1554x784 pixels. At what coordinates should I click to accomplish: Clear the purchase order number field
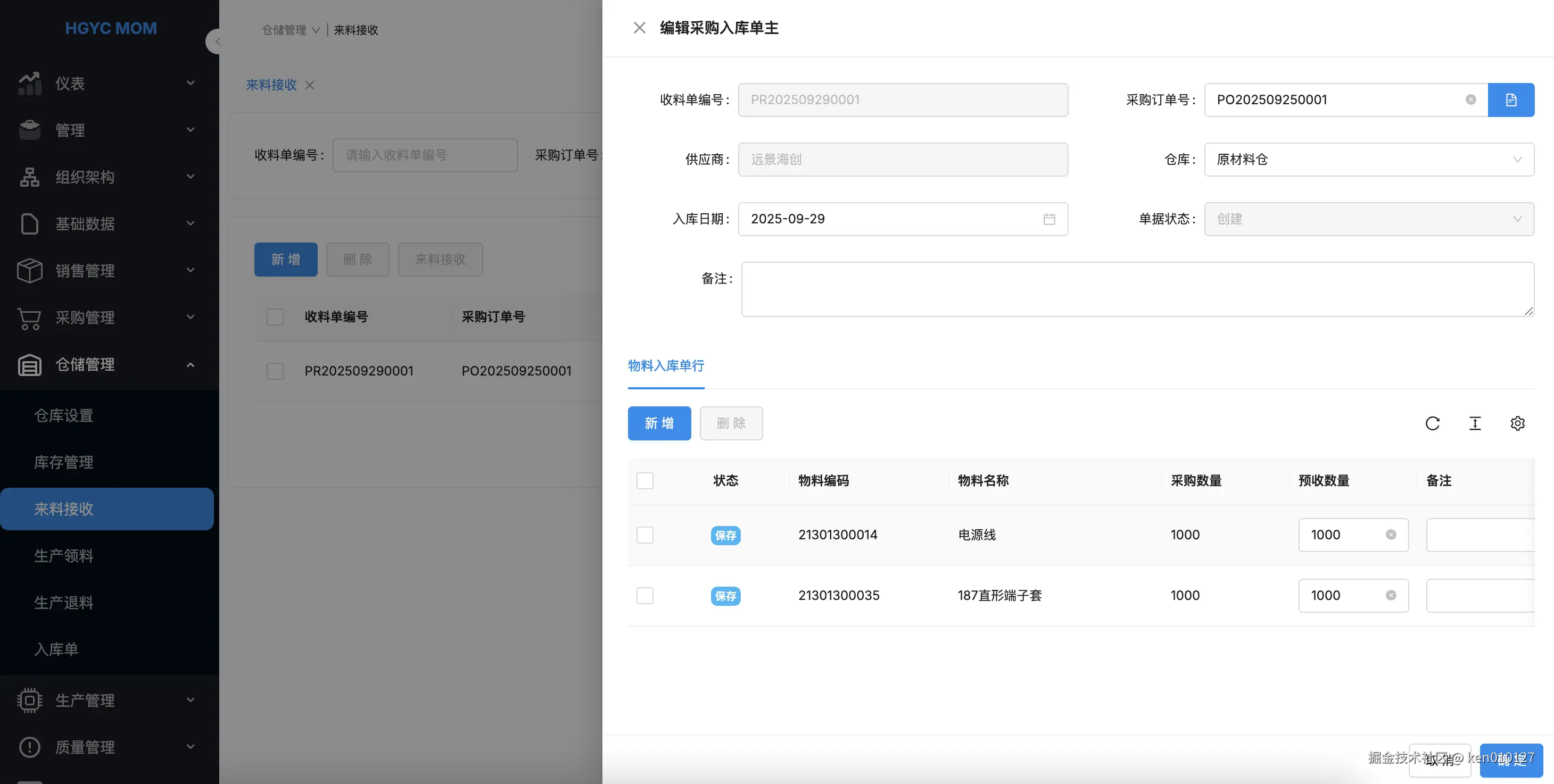(x=1471, y=100)
